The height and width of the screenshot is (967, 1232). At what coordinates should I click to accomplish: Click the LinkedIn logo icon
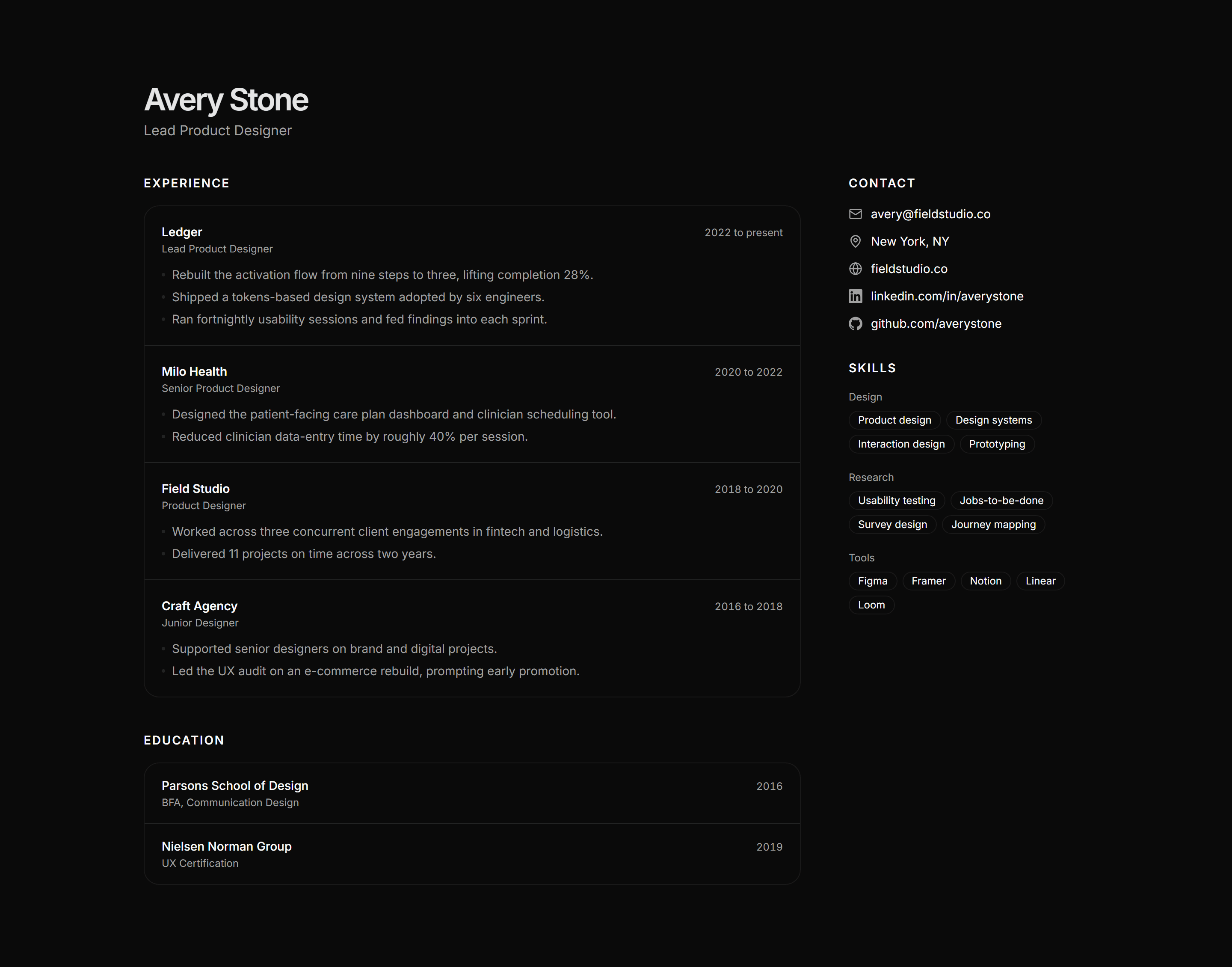tap(855, 296)
